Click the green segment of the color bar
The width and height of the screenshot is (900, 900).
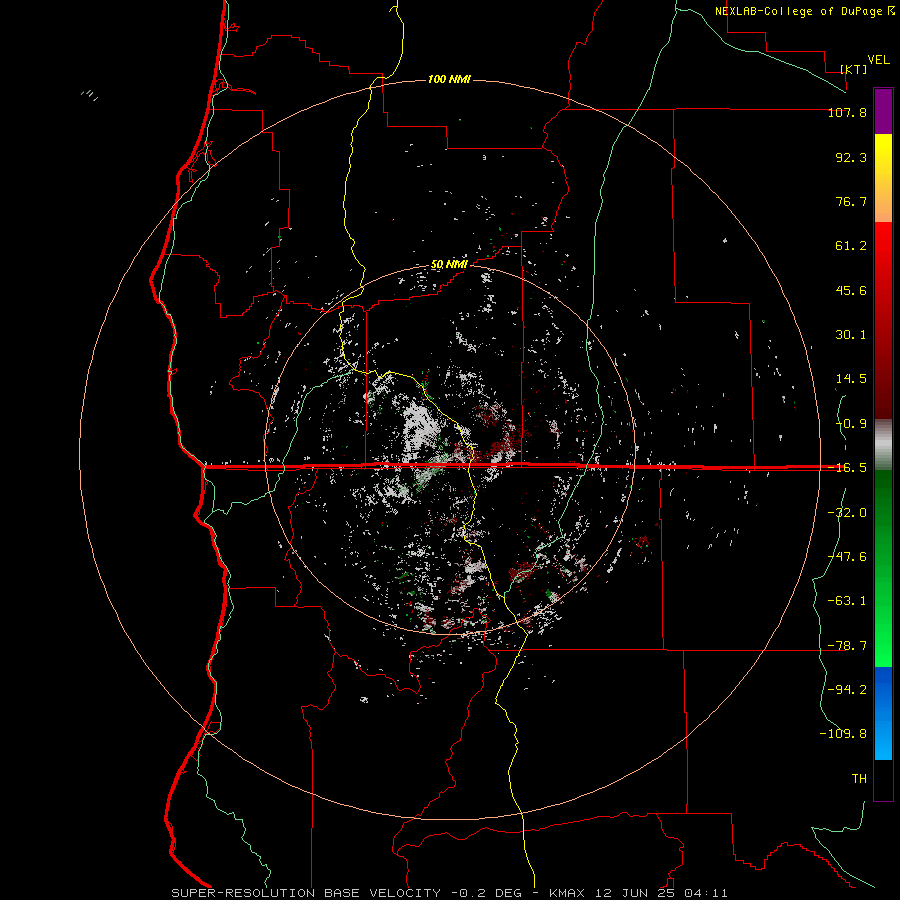pyautogui.click(x=883, y=568)
